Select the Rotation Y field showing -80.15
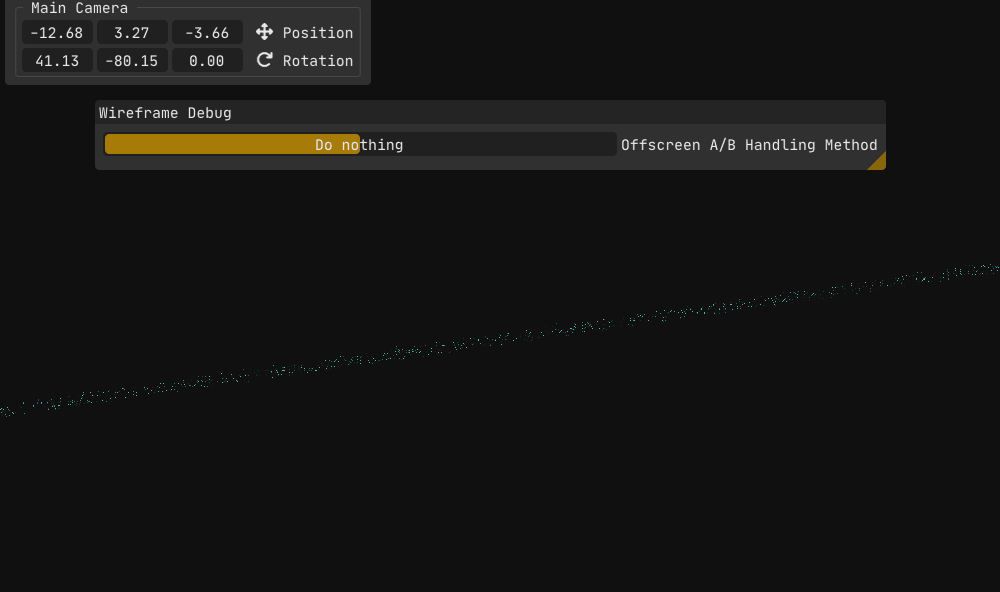The width and height of the screenshot is (1000, 592). tap(132, 61)
